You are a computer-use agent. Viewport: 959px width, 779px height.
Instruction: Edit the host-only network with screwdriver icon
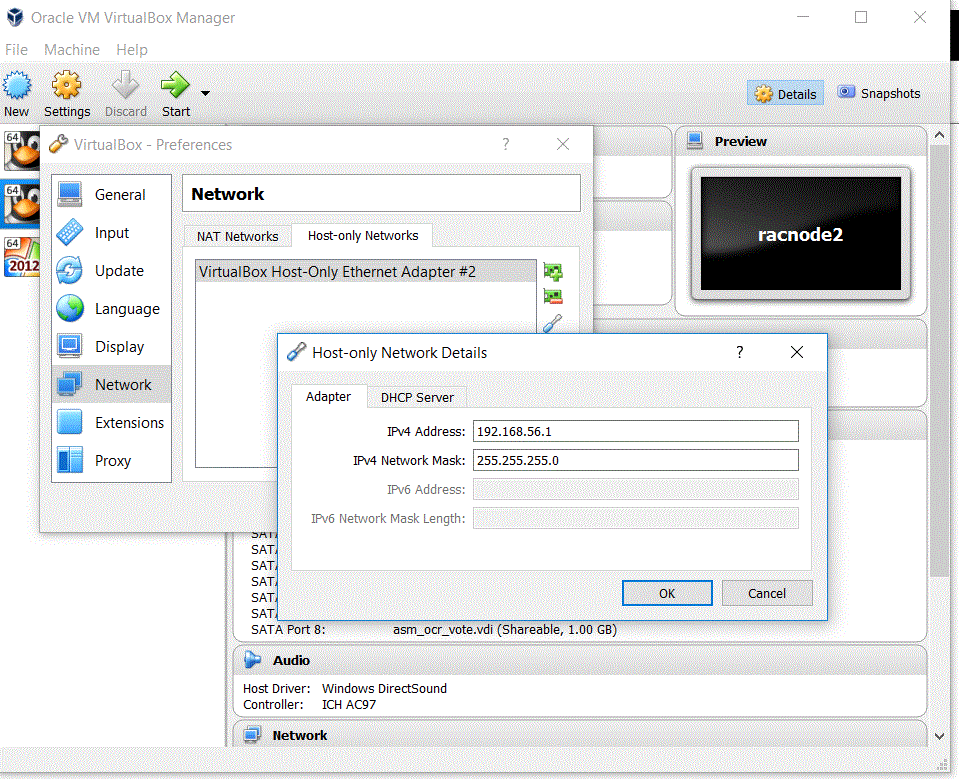(554, 321)
